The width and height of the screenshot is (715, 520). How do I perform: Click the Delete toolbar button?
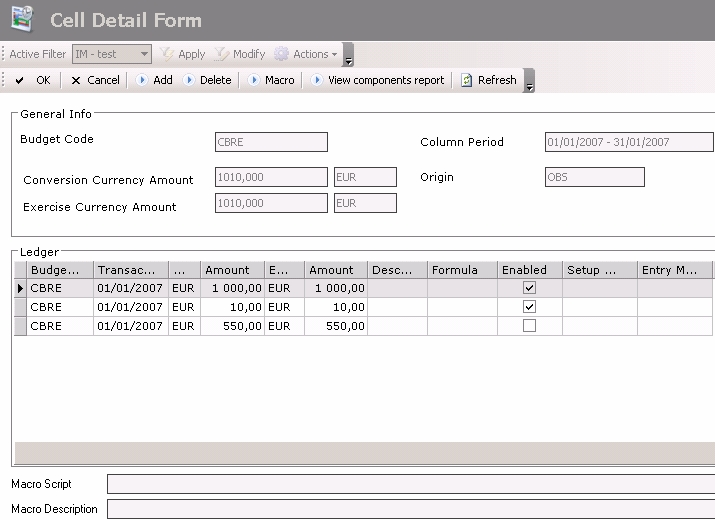pyautogui.click(x=207, y=80)
